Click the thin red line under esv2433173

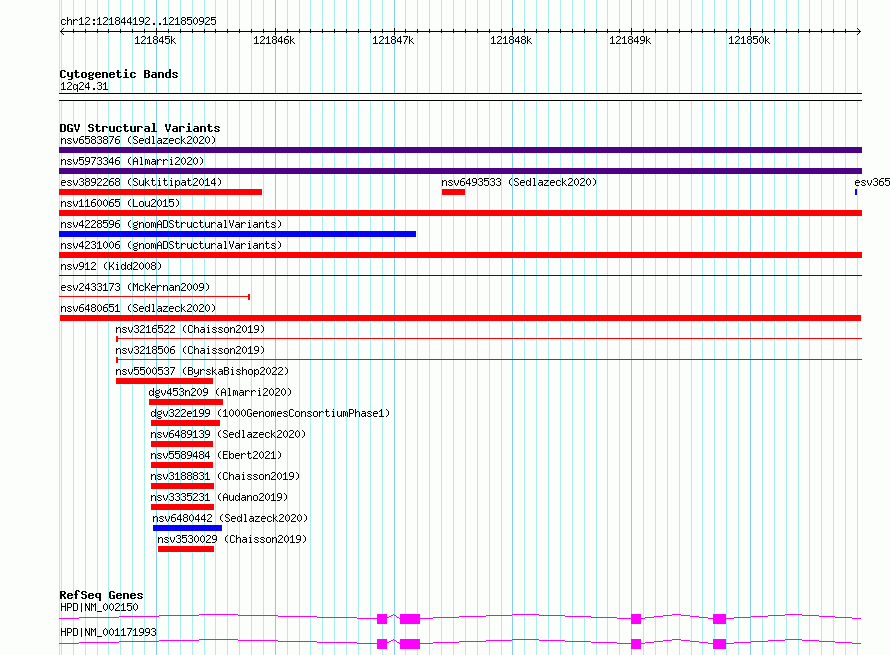(x=154, y=297)
